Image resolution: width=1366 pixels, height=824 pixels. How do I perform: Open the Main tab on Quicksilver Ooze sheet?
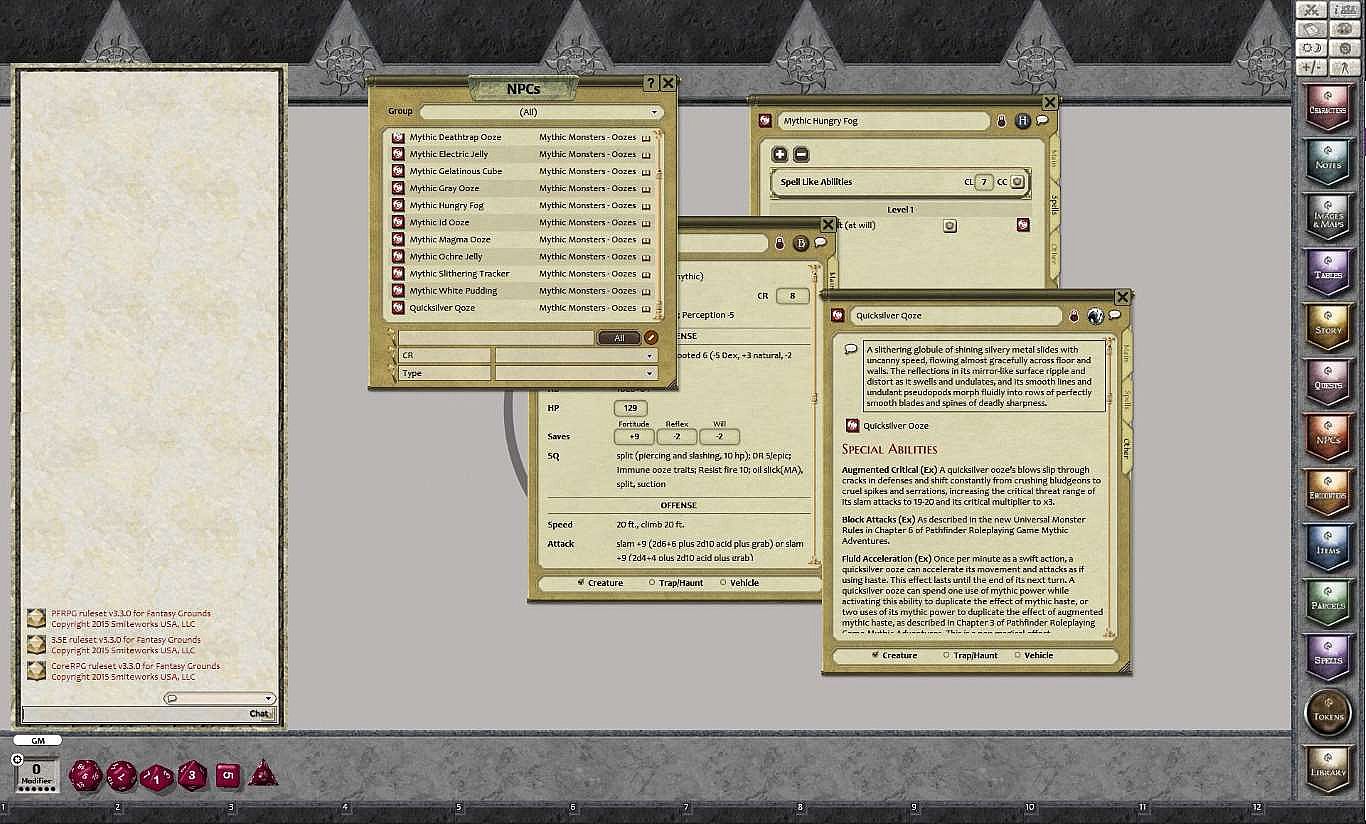click(x=1126, y=352)
